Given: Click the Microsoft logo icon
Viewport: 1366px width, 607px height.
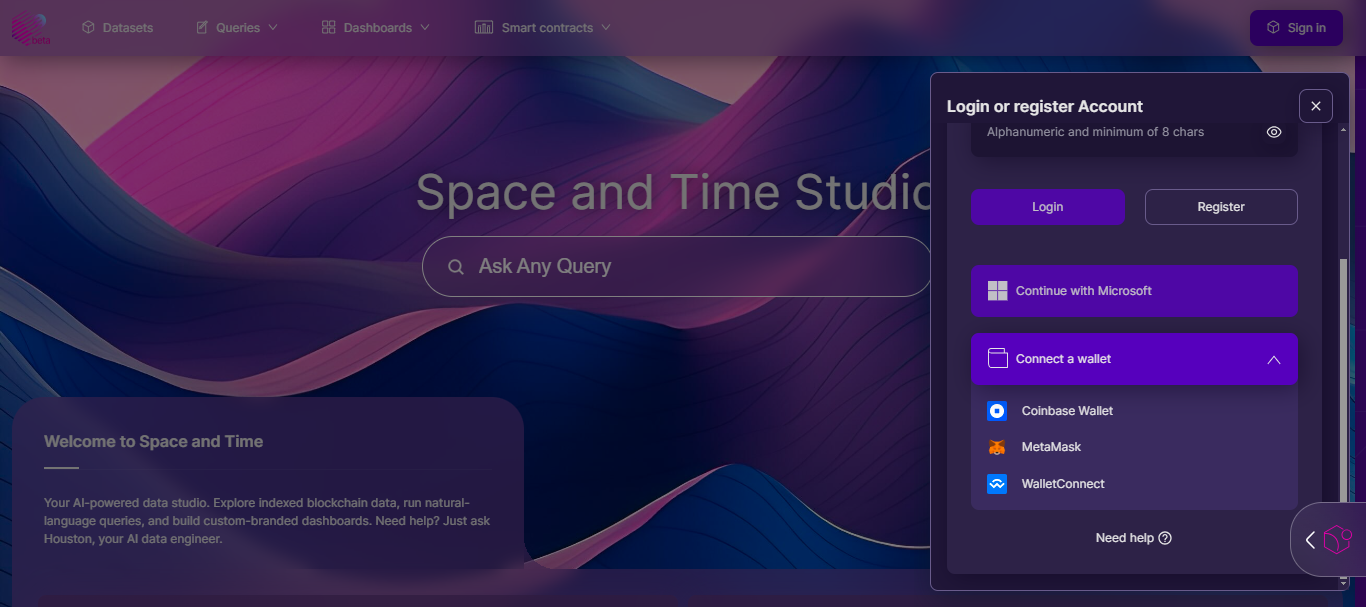Looking at the screenshot, I should tap(997, 291).
